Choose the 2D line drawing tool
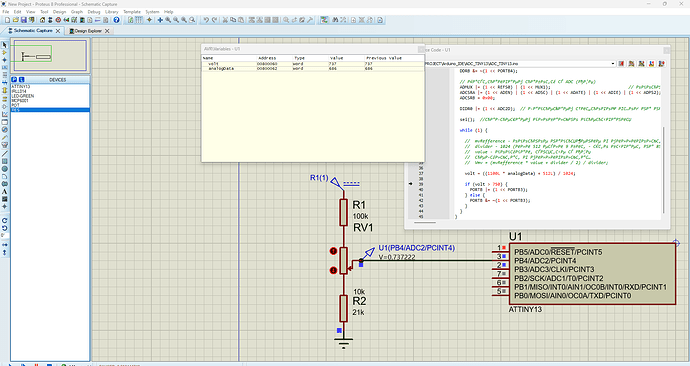This screenshot has height=366, width=690. (4, 154)
